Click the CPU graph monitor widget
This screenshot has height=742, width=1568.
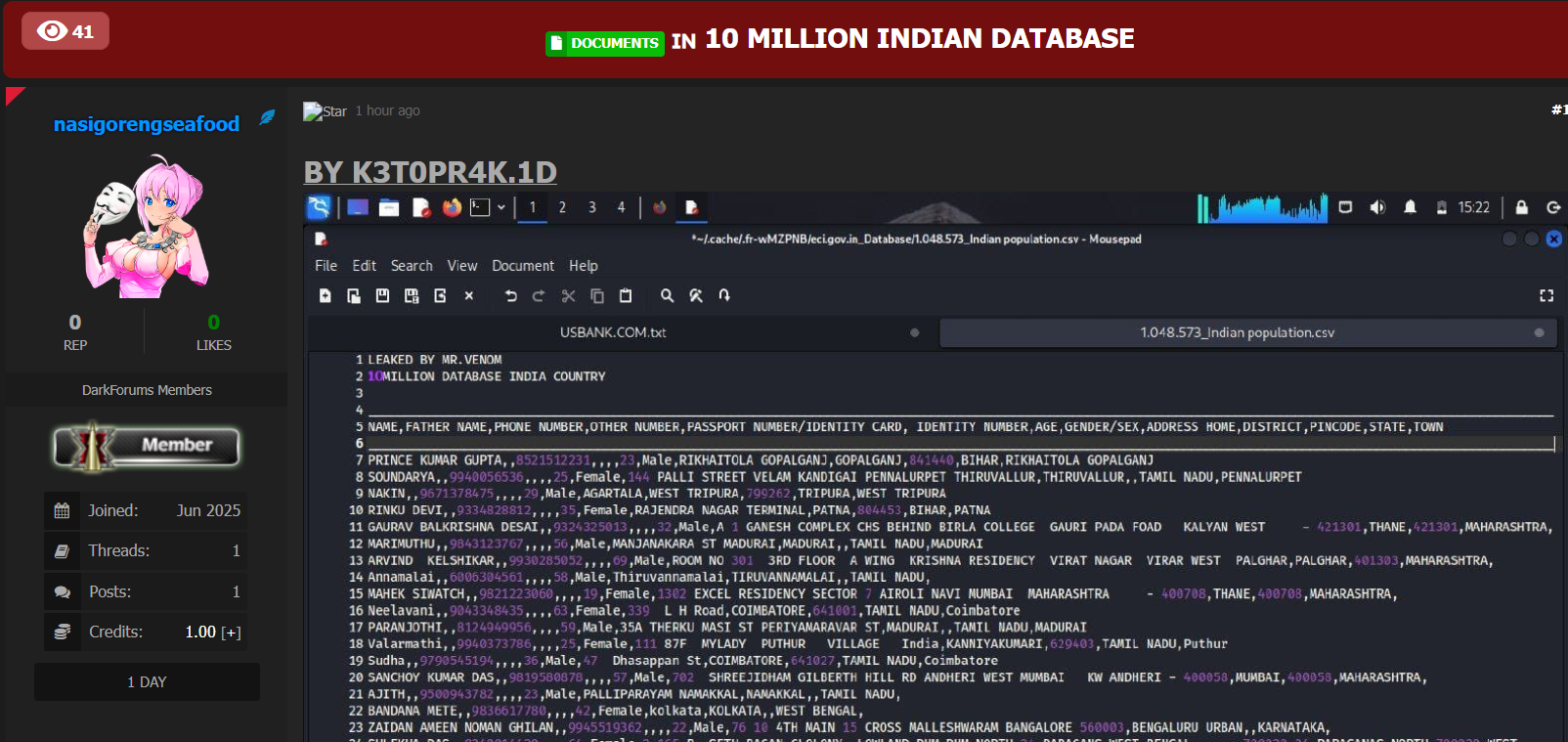1262,207
